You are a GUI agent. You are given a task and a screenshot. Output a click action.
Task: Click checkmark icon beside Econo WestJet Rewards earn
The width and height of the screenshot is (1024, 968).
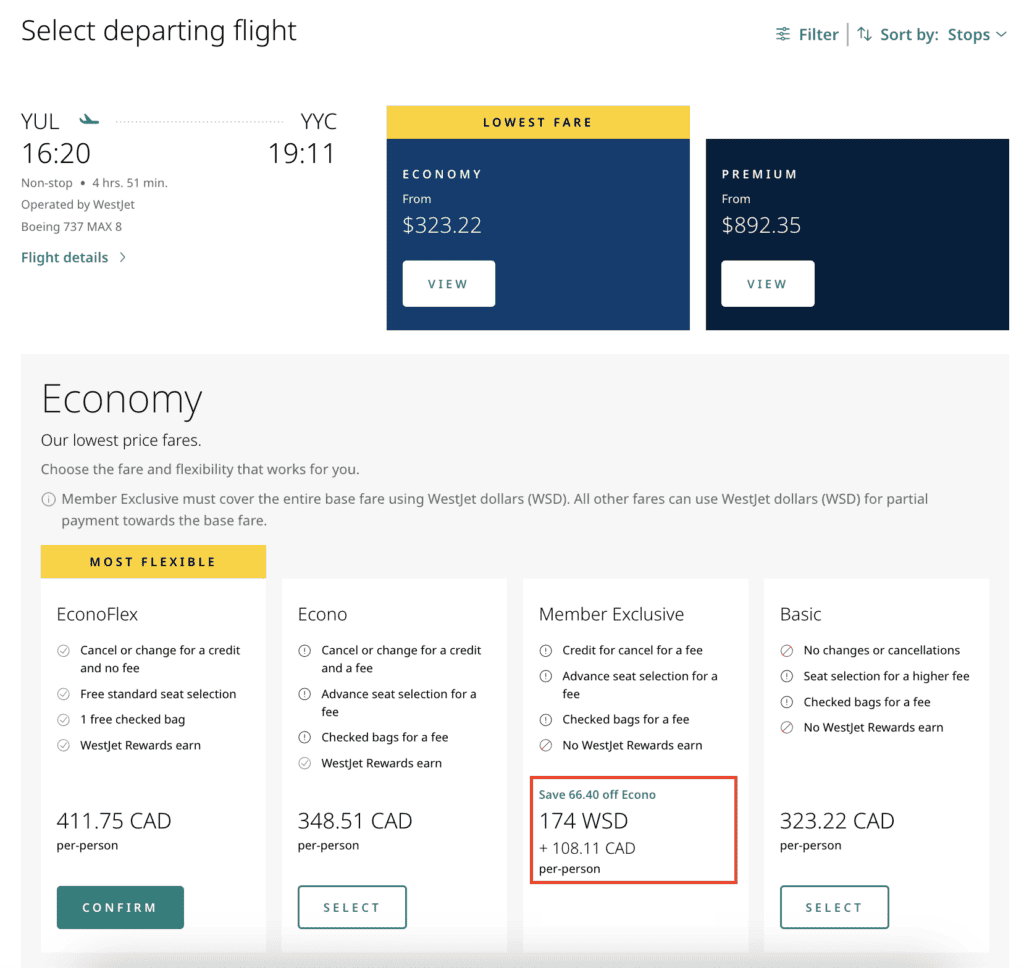(x=305, y=764)
